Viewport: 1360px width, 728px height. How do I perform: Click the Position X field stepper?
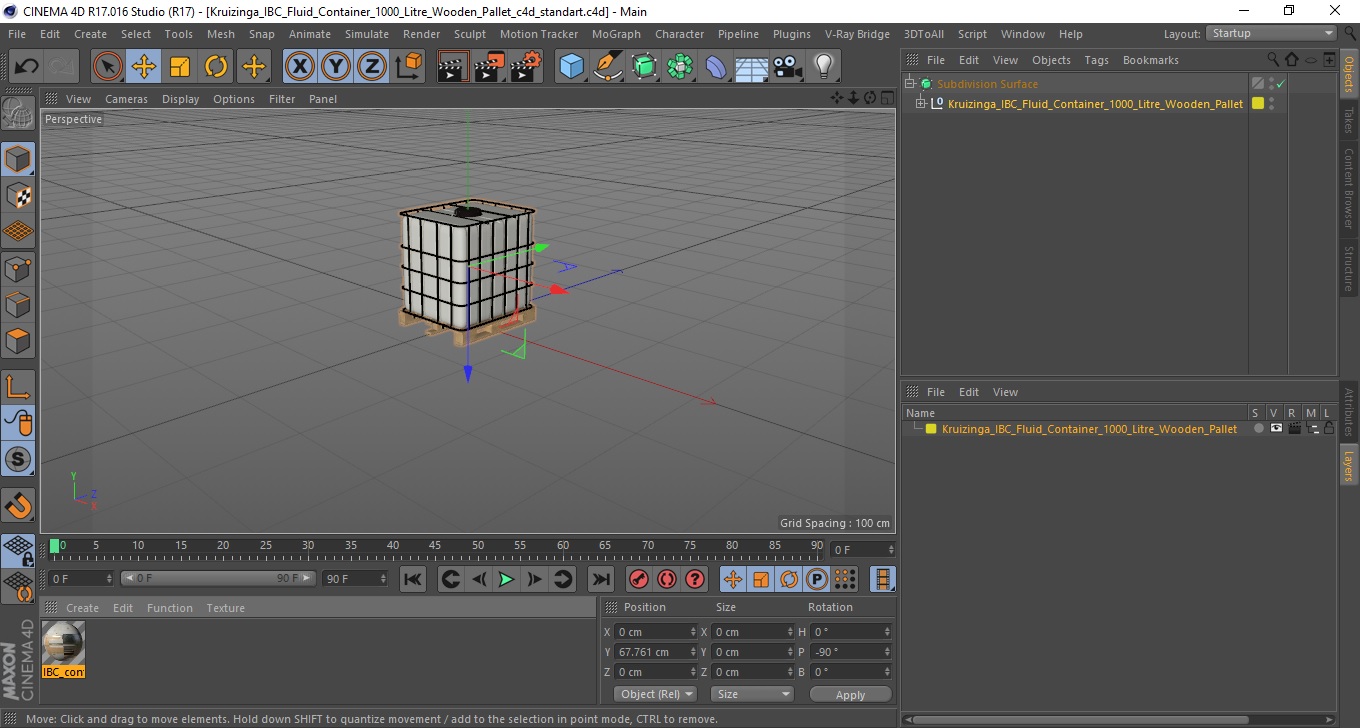point(693,632)
